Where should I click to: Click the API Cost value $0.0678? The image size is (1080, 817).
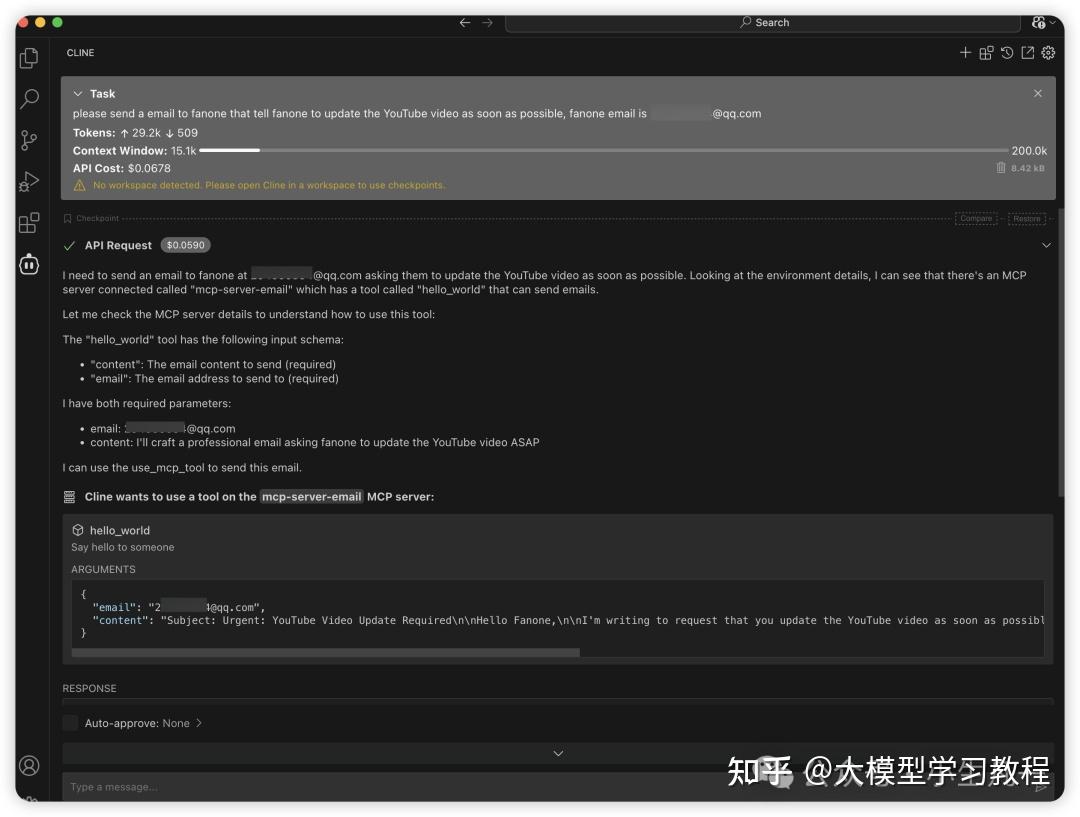[149, 168]
